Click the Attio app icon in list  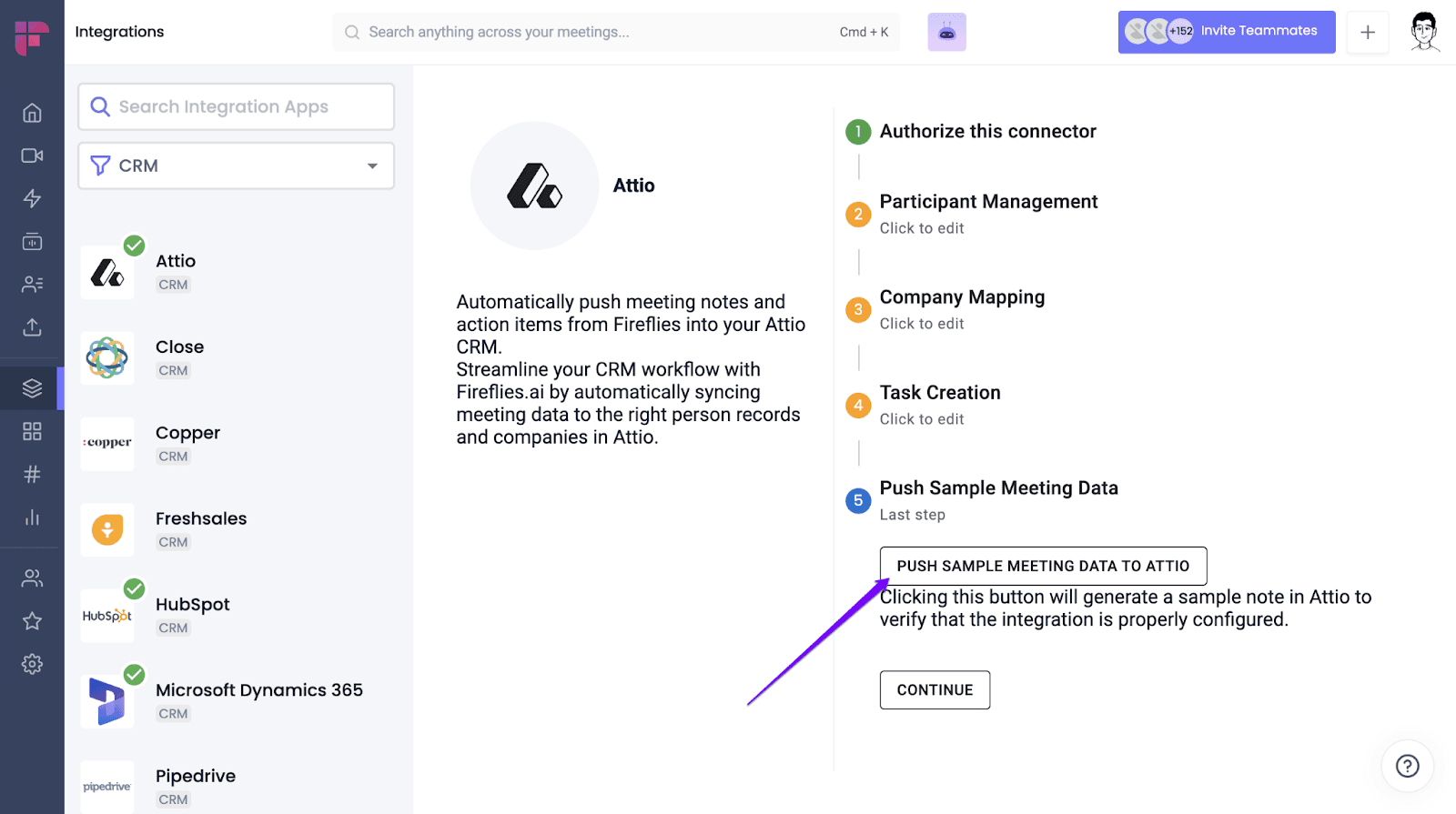[107, 272]
